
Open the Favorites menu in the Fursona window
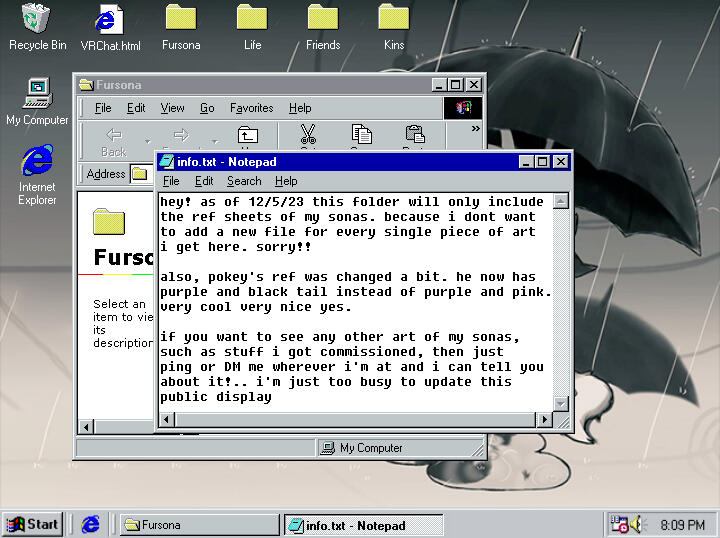(251, 108)
